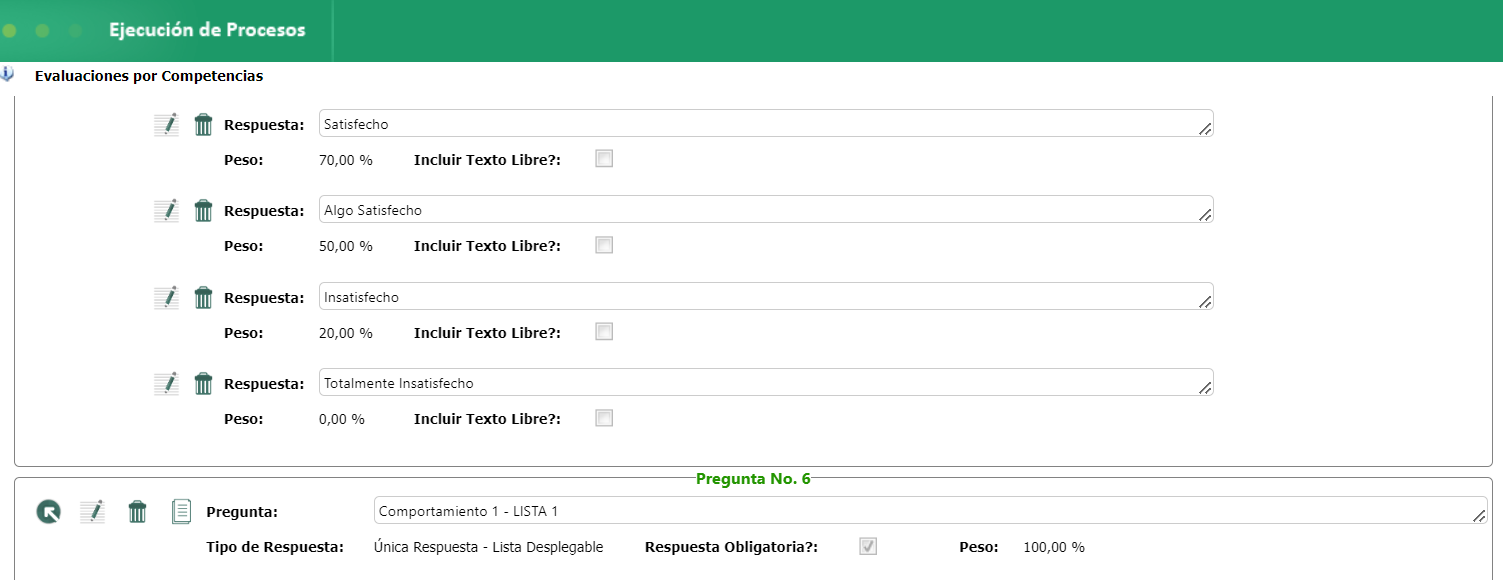
Task: Enable 'Incluir Texto Libre' for Satisfecho
Action: coord(604,158)
